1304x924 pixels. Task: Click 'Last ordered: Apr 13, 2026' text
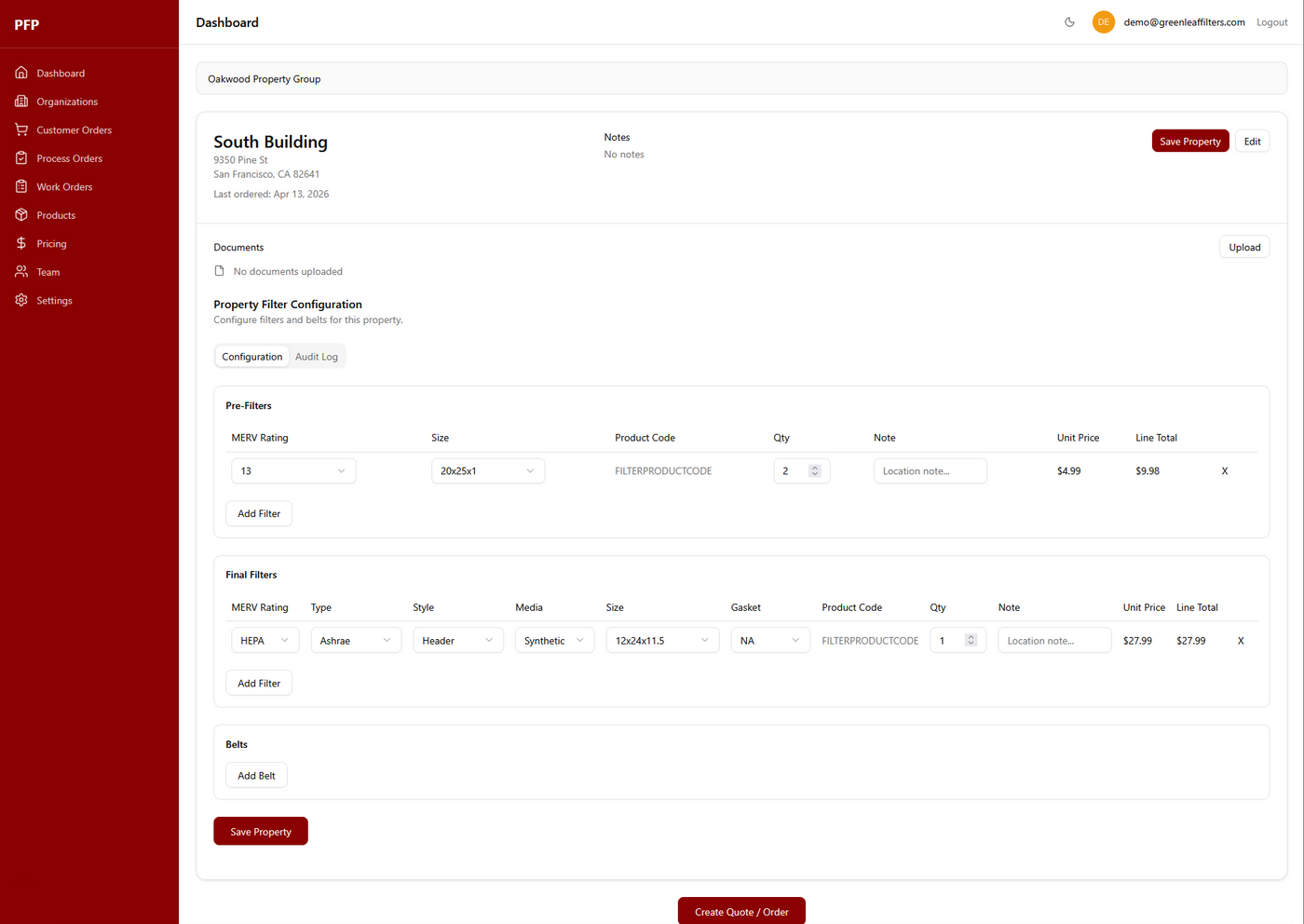point(271,194)
